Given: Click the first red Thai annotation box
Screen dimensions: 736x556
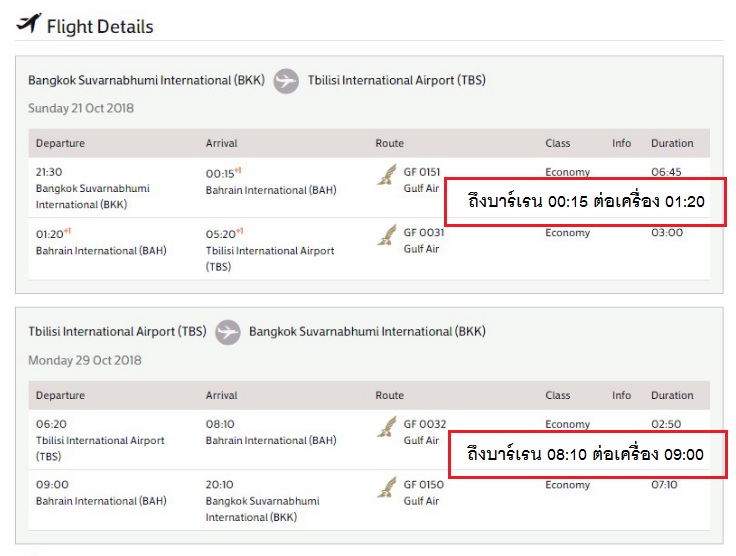Looking at the screenshot, I should pyautogui.click(x=585, y=202).
